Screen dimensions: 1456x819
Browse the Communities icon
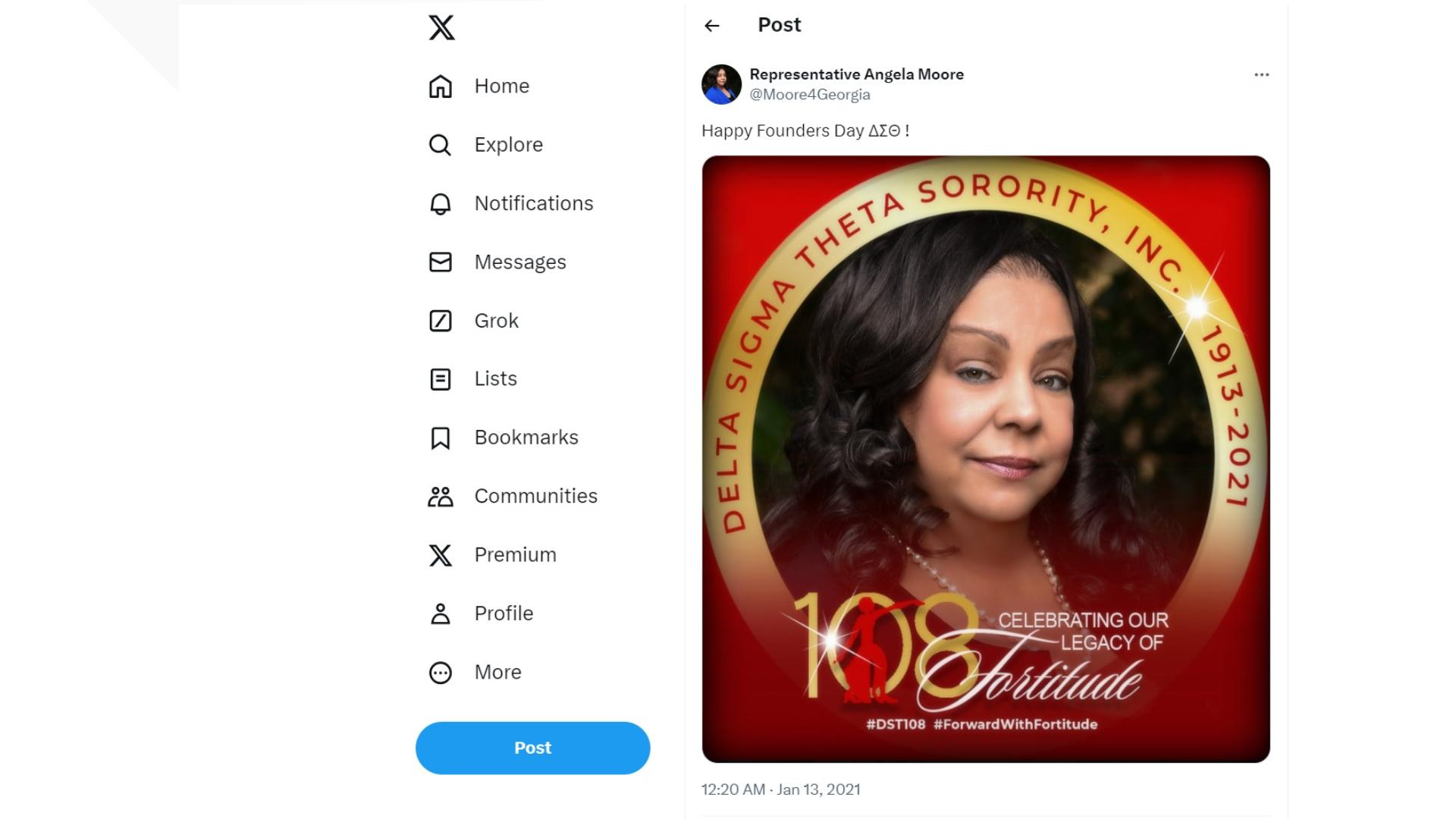(441, 495)
